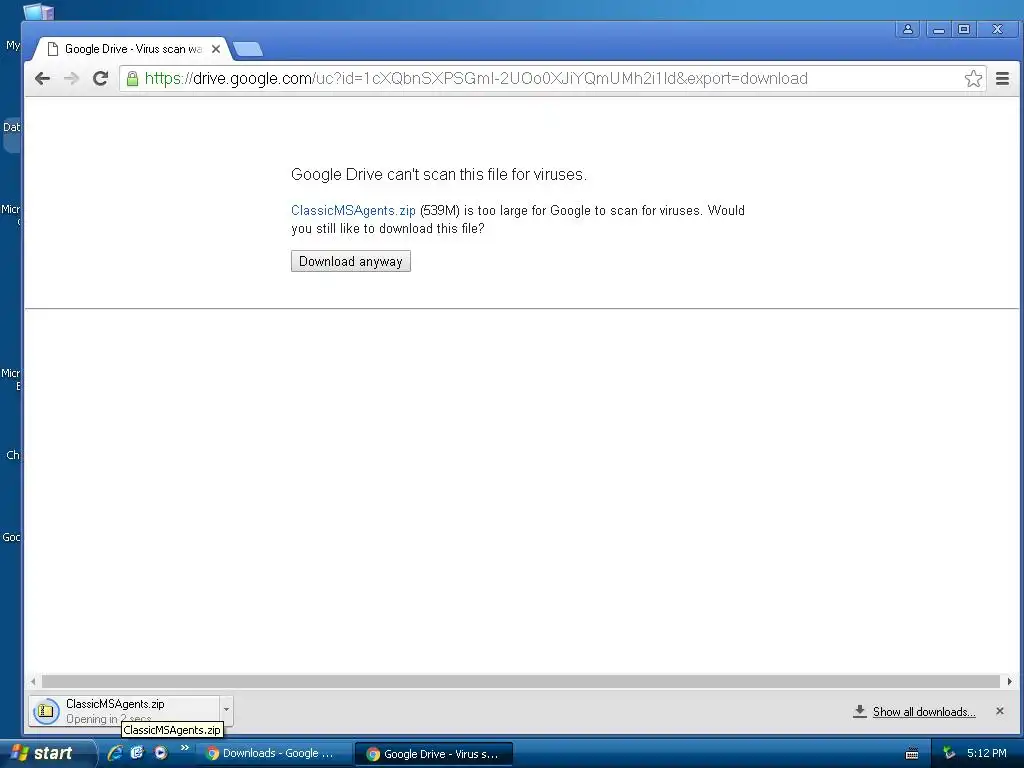
Task: Click the ClassicMSAgents.zip link on page
Action: click(x=353, y=210)
